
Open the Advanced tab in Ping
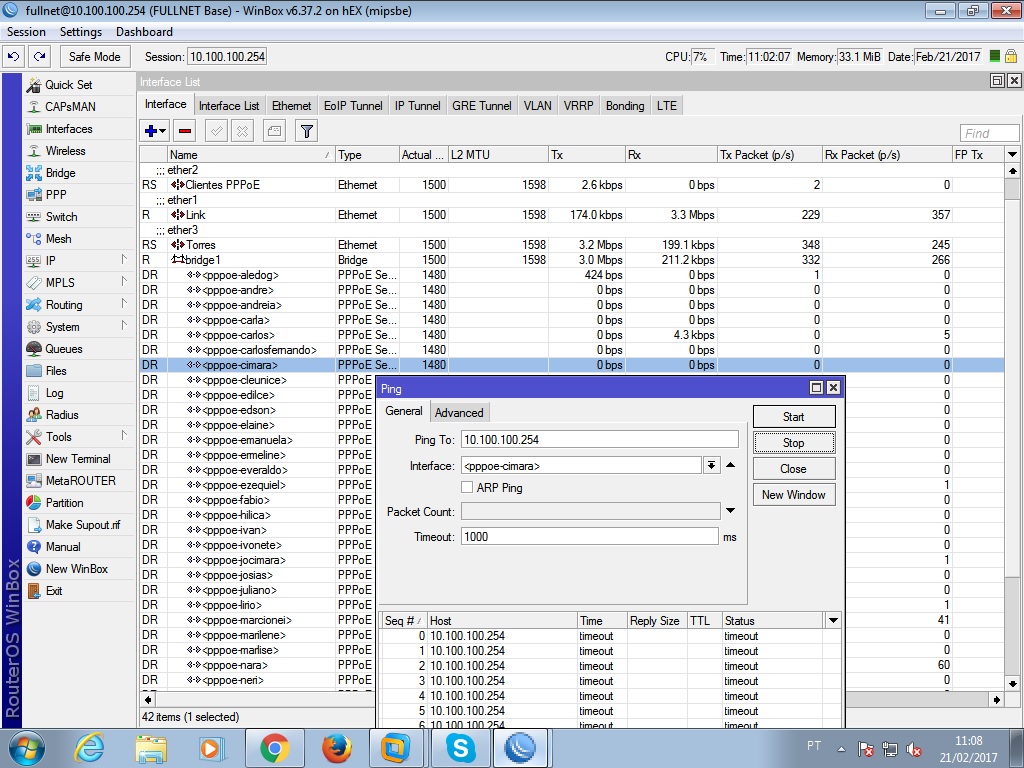(459, 412)
